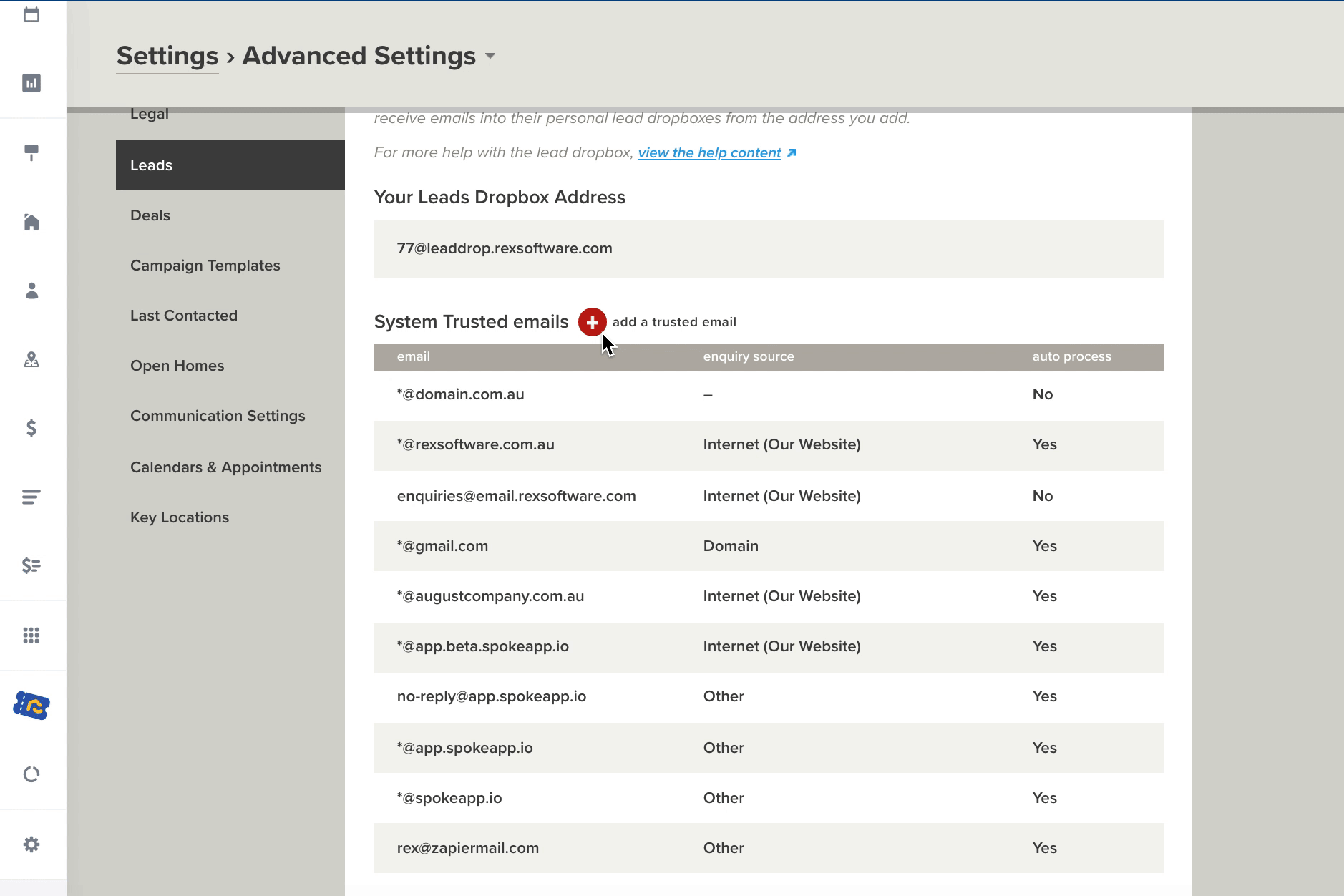This screenshot has height=896, width=1344.
Task: Go to Settings breadcrumb link
Action: tap(167, 56)
